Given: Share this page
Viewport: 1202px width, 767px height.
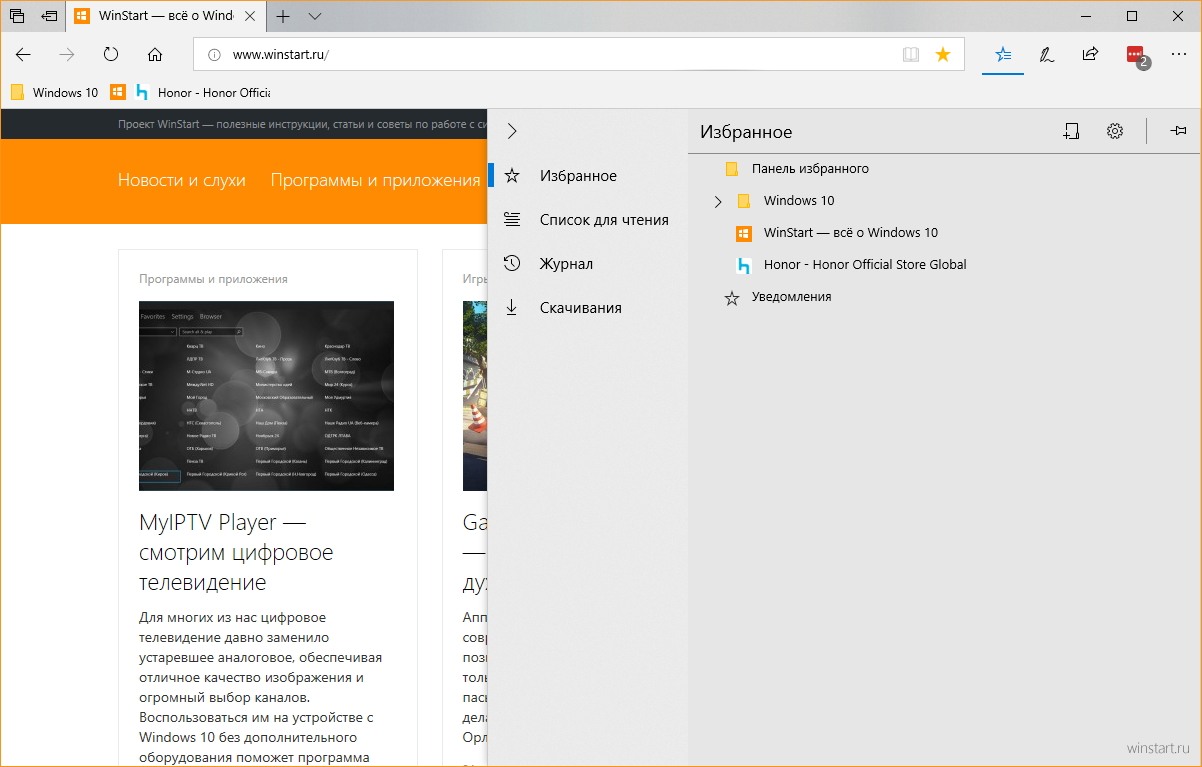Looking at the screenshot, I should point(1091,55).
